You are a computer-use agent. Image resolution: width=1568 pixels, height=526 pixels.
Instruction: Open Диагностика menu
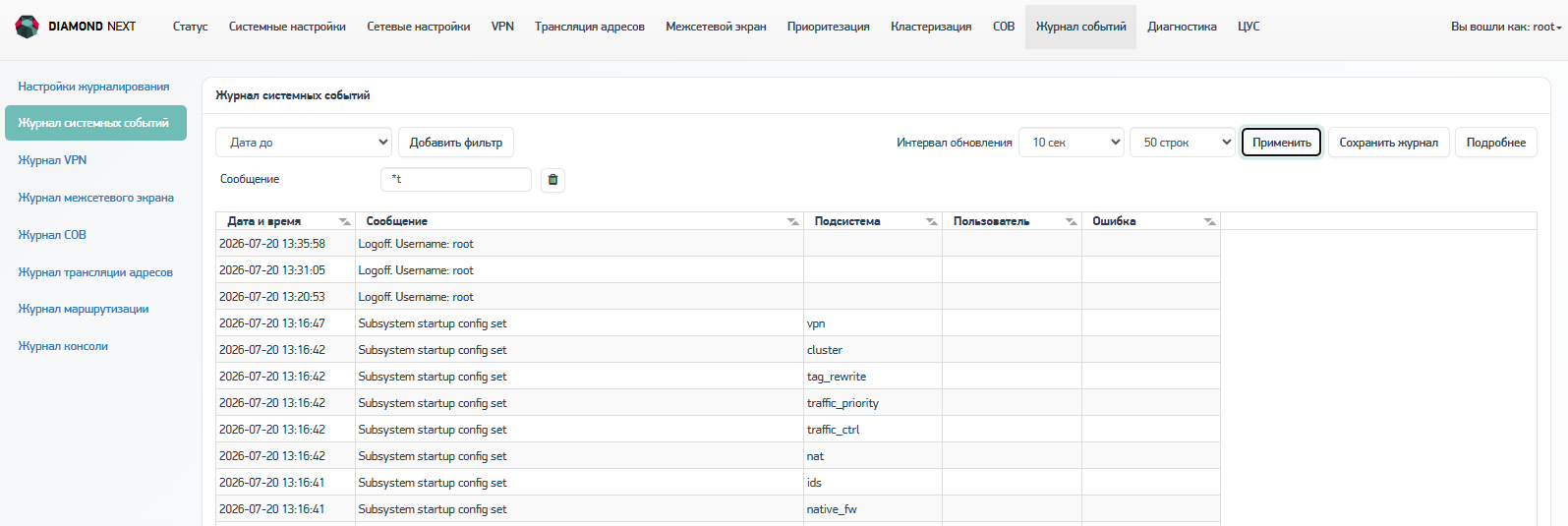(x=1182, y=27)
